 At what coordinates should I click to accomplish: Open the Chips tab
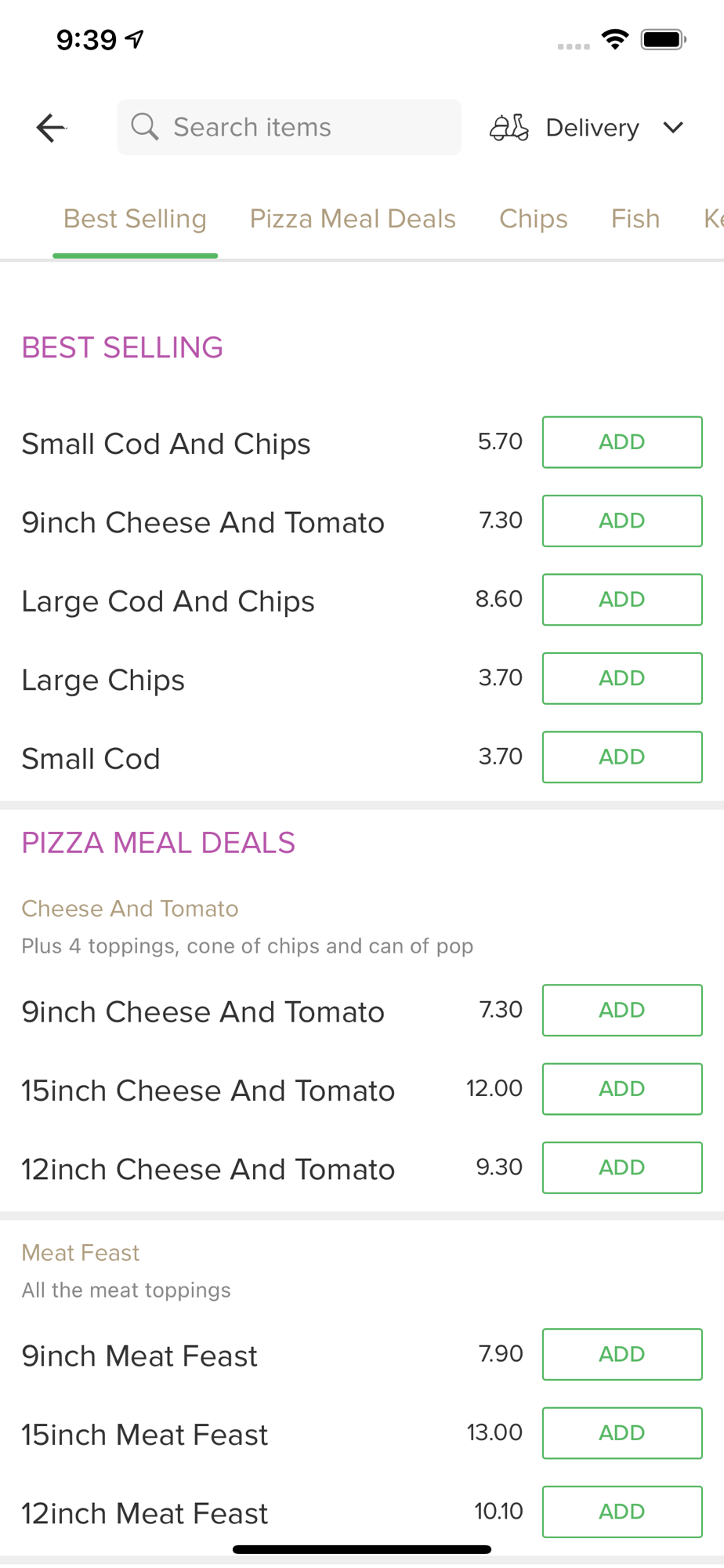[534, 219]
